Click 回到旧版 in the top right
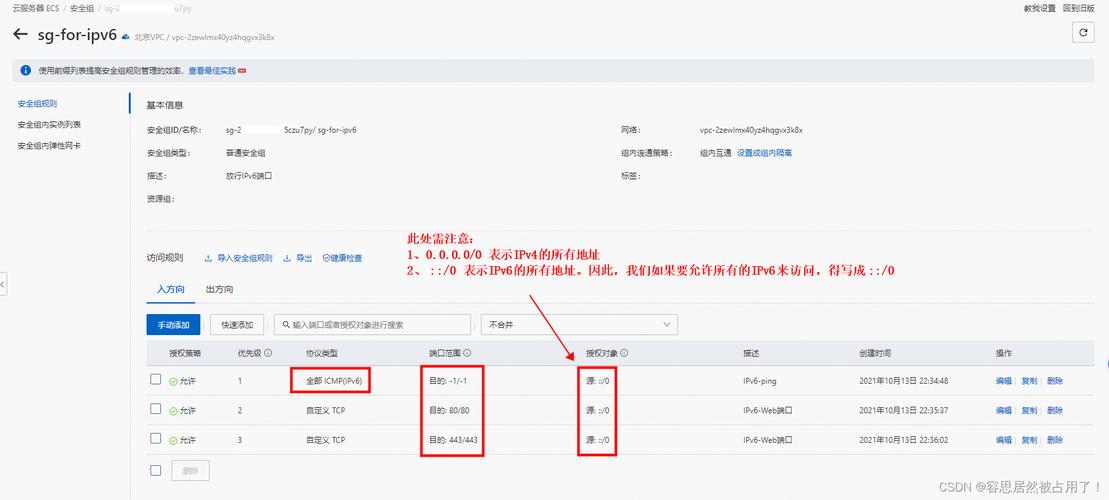Viewport: 1109px width, 500px height. (1079, 8)
